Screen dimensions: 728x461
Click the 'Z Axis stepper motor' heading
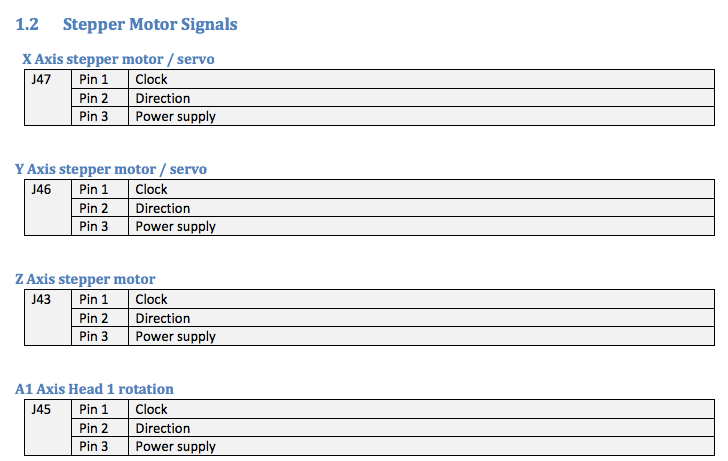85,279
